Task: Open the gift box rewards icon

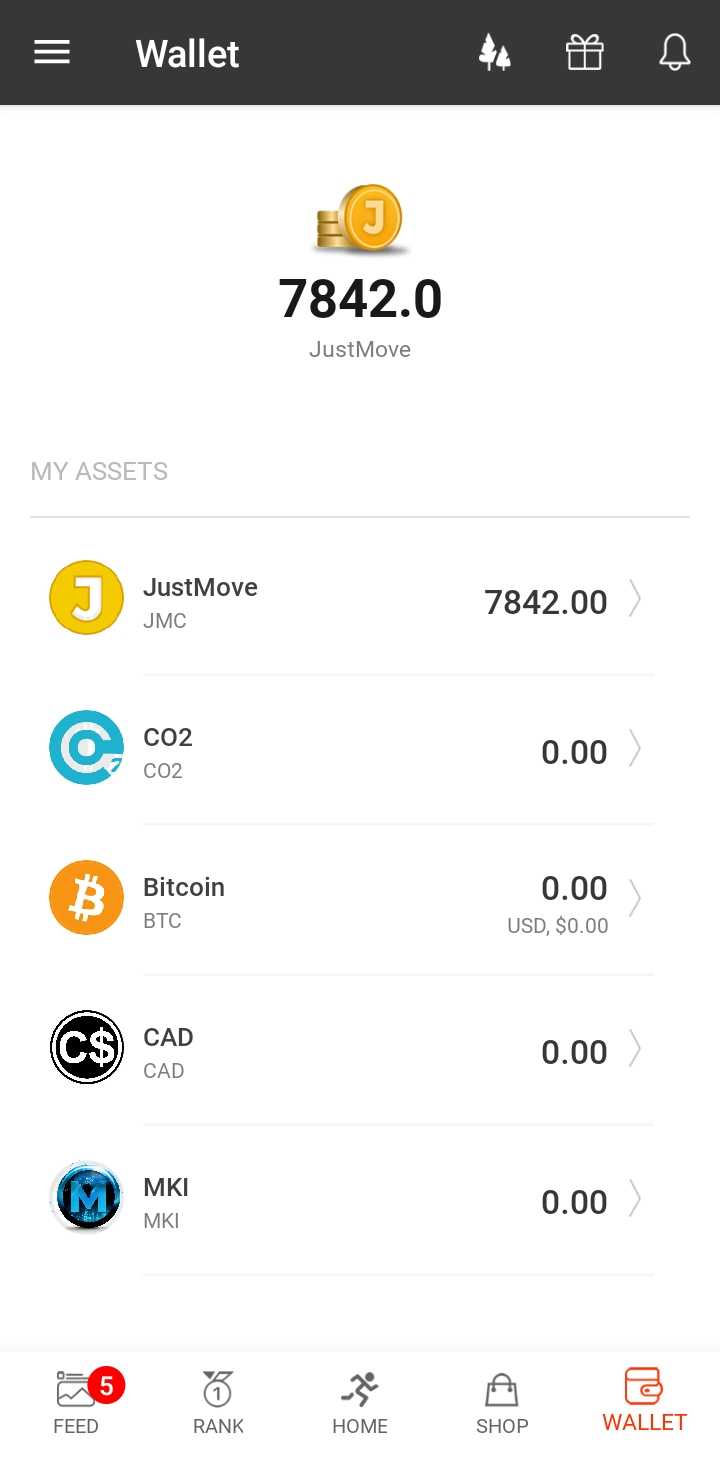Action: tap(585, 53)
